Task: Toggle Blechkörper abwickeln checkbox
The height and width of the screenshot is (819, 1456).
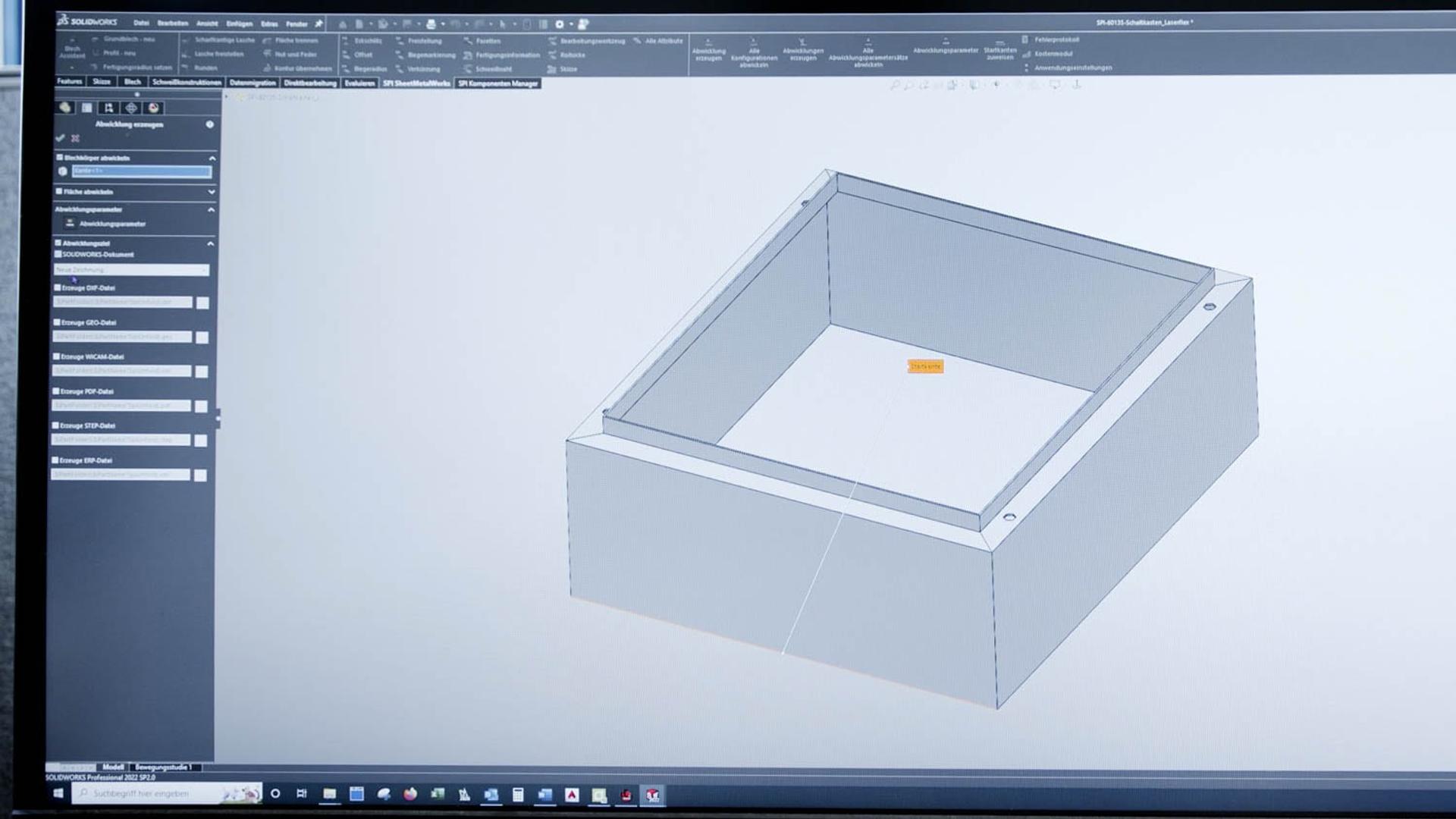Action: [x=60, y=157]
